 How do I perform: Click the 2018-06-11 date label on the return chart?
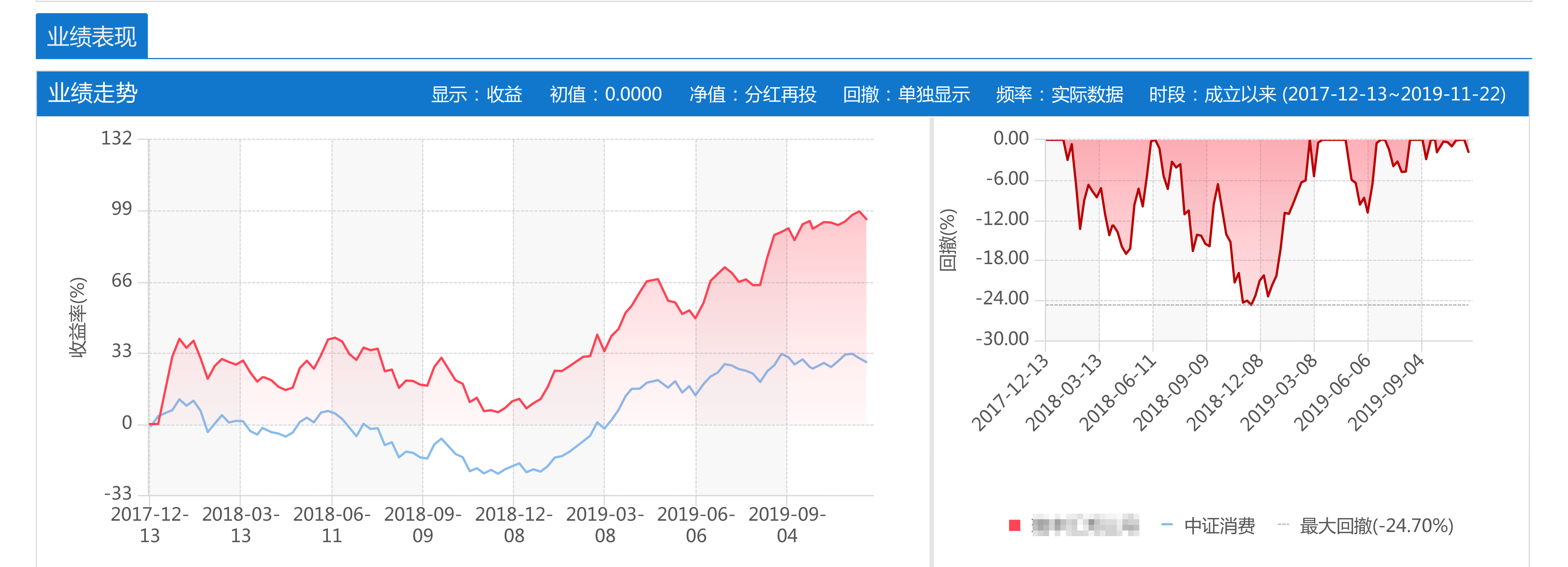pos(332,525)
